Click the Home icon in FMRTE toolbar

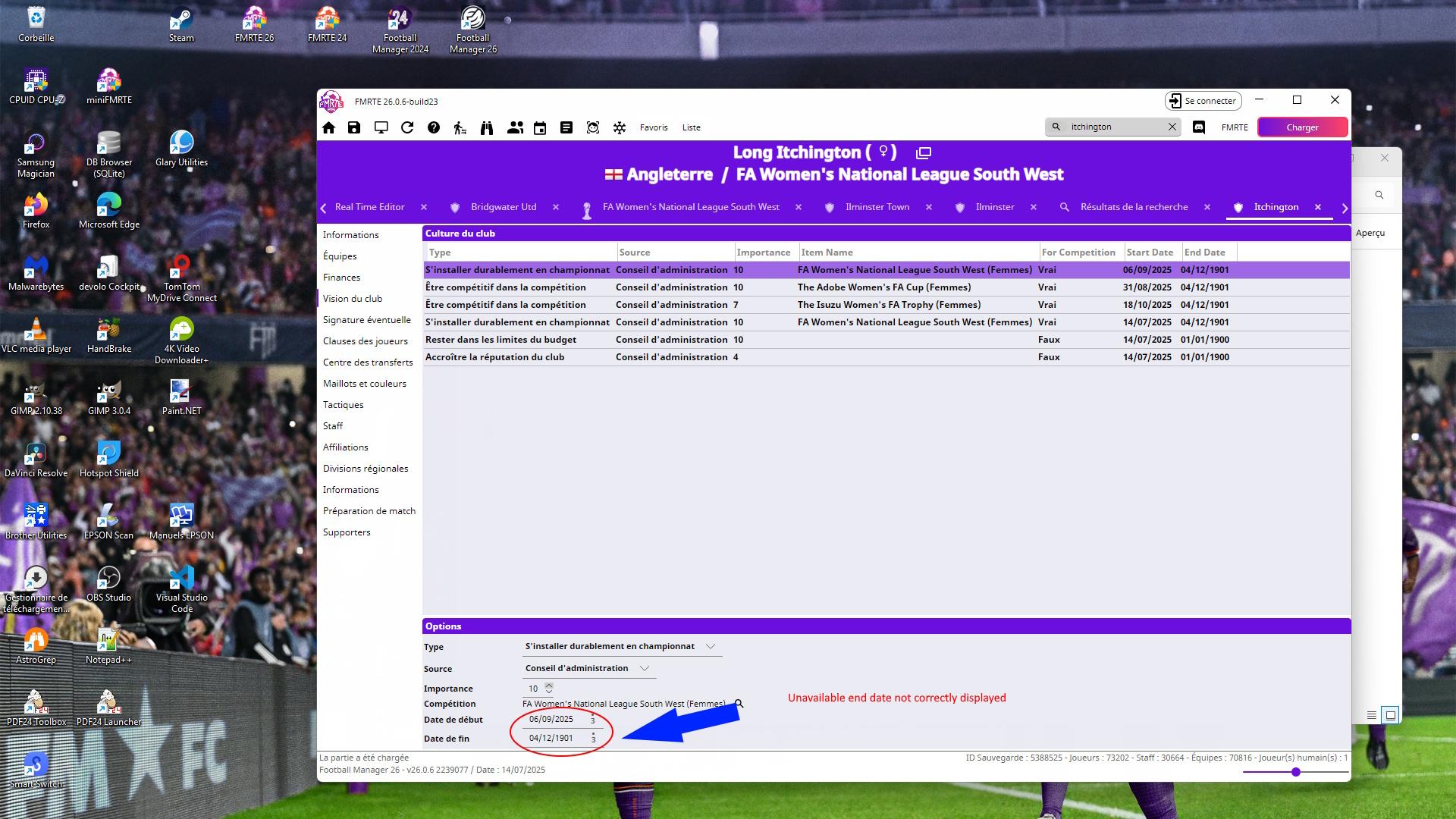click(328, 127)
